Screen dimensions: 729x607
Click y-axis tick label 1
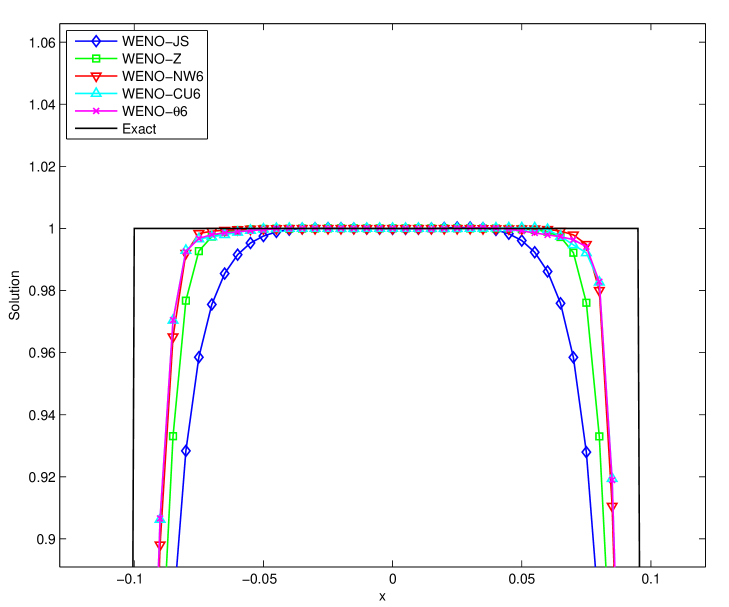(x=52, y=229)
